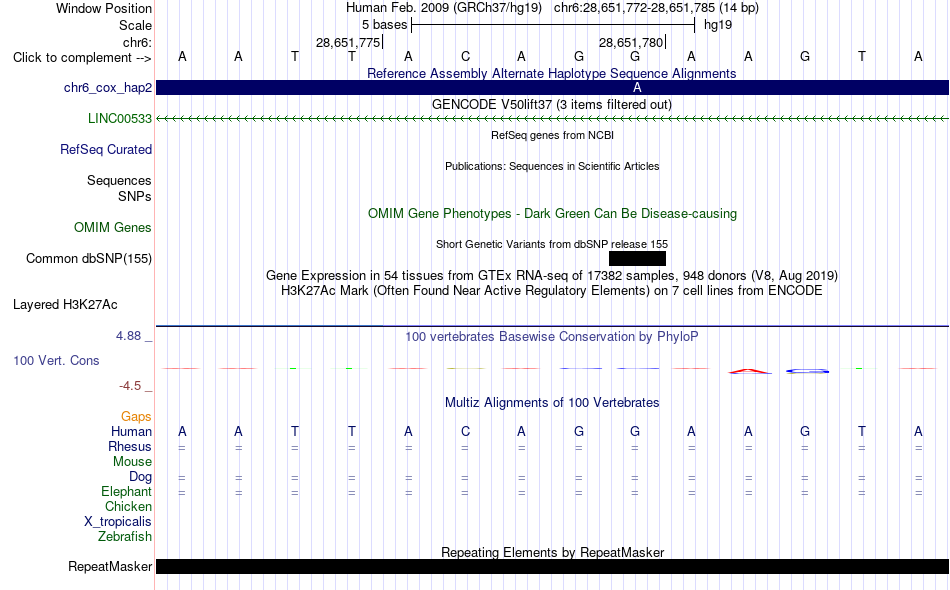Select the black dbSNP variant block
950x590 pixels.
637,259
